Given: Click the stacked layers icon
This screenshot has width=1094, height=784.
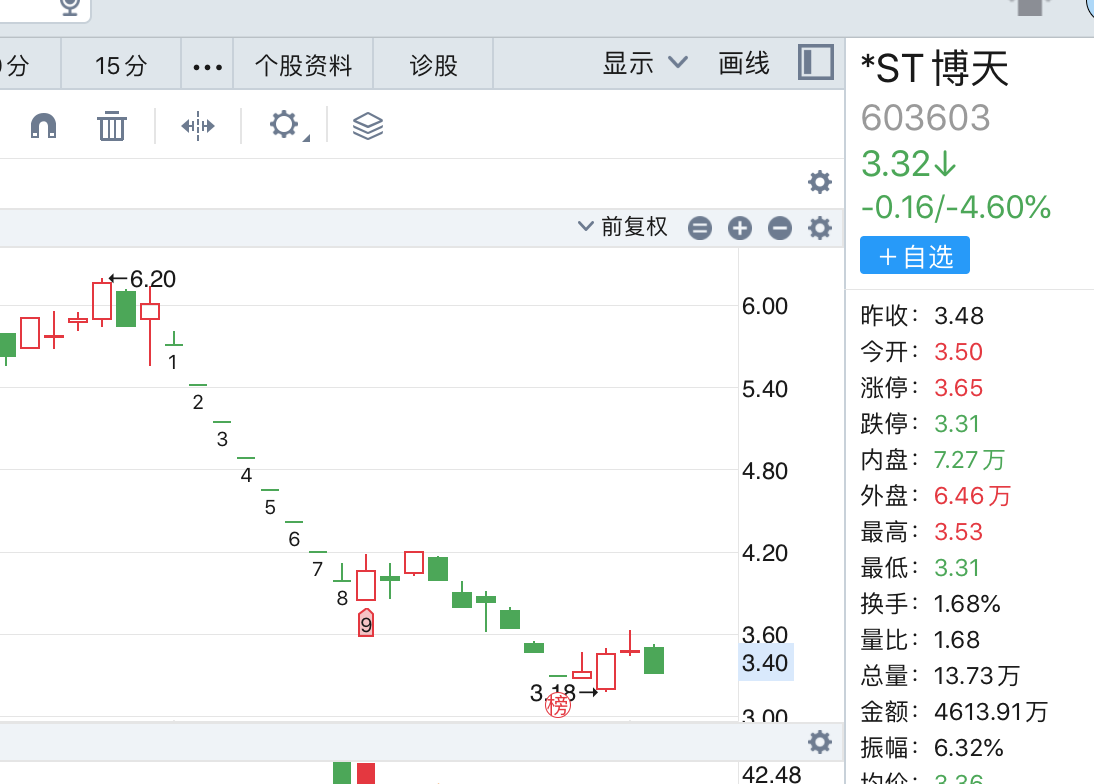Looking at the screenshot, I should tap(368, 126).
